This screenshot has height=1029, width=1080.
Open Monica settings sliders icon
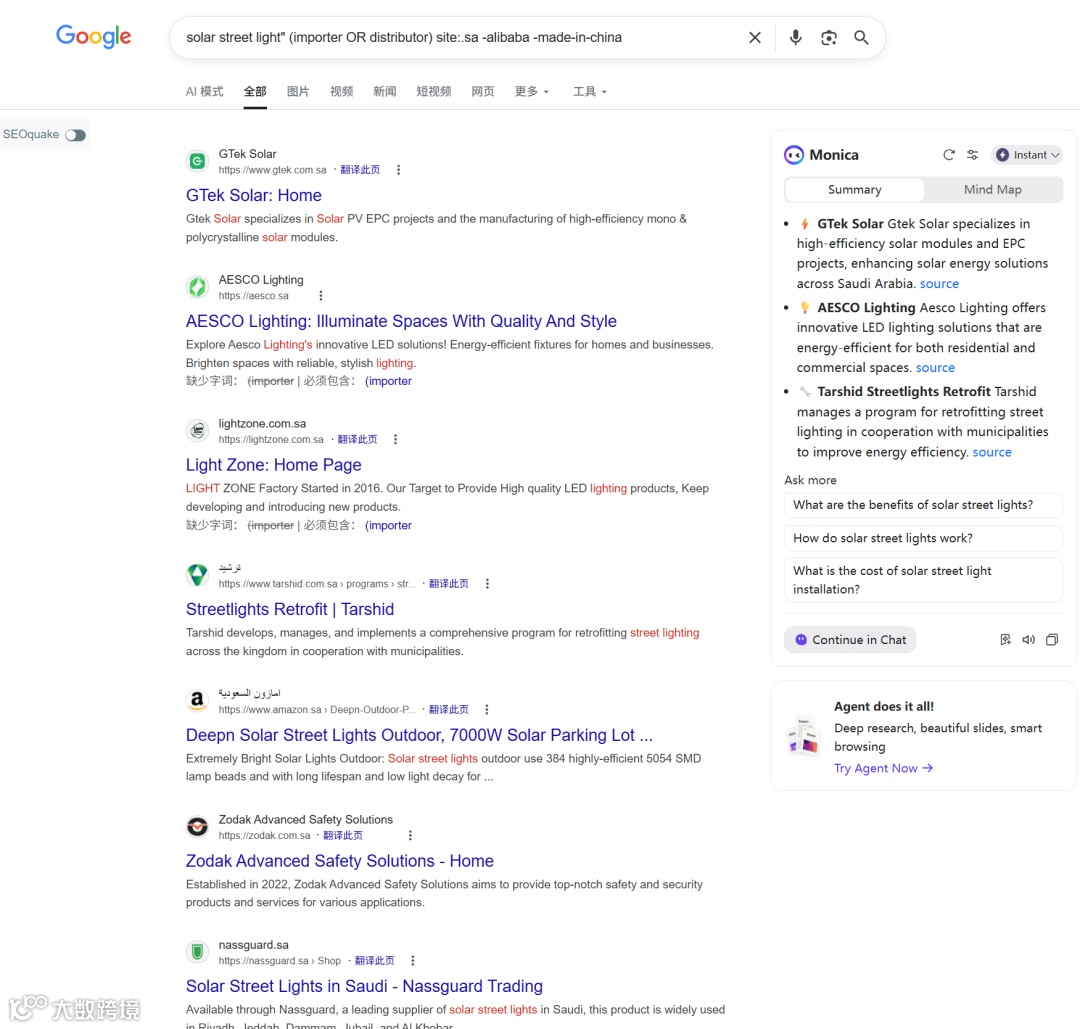pos(973,155)
